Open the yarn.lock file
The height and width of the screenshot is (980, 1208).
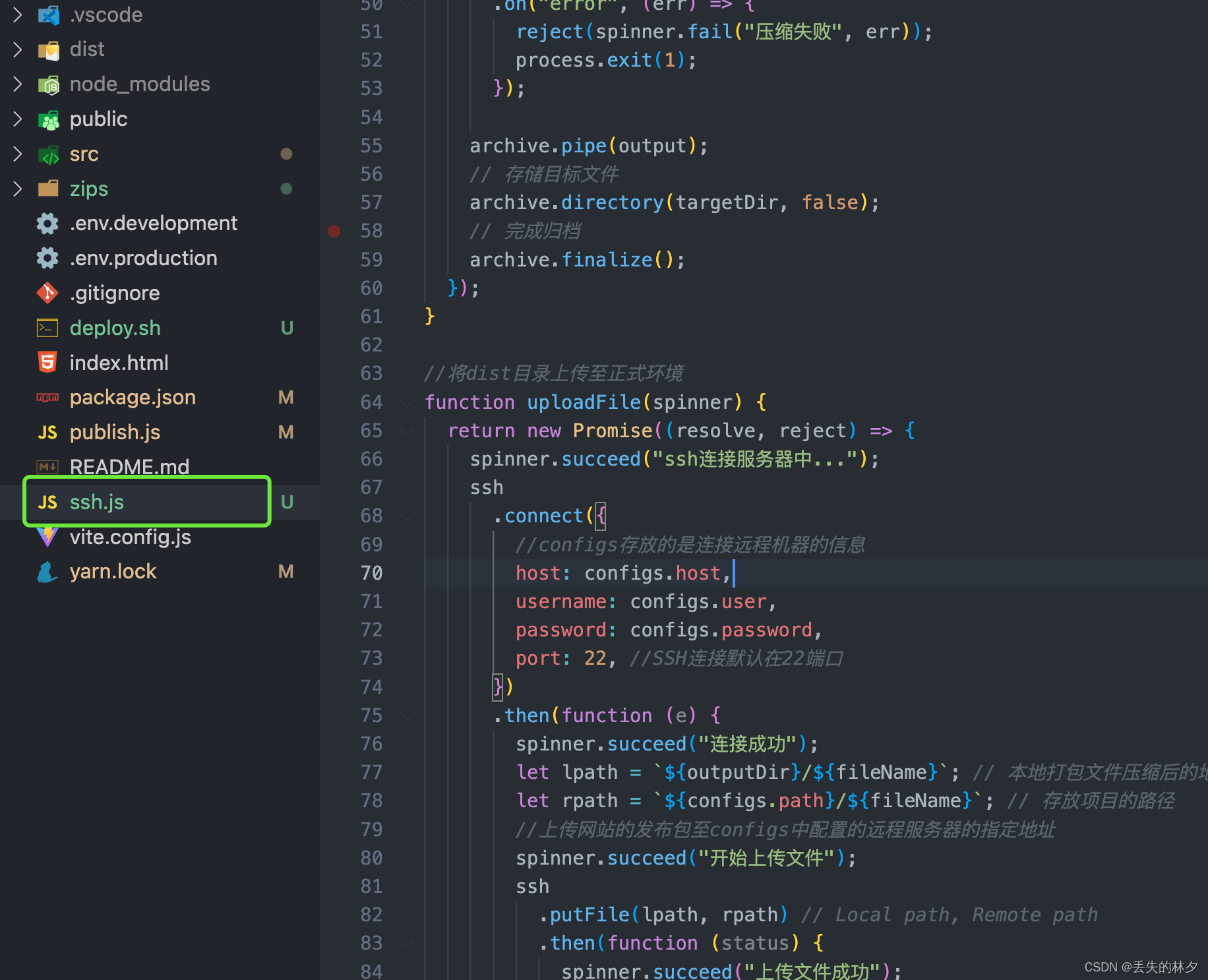click(x=113, y=571)
